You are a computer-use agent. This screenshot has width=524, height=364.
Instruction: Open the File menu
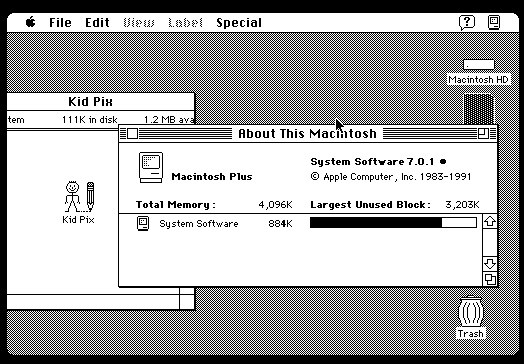60,23
